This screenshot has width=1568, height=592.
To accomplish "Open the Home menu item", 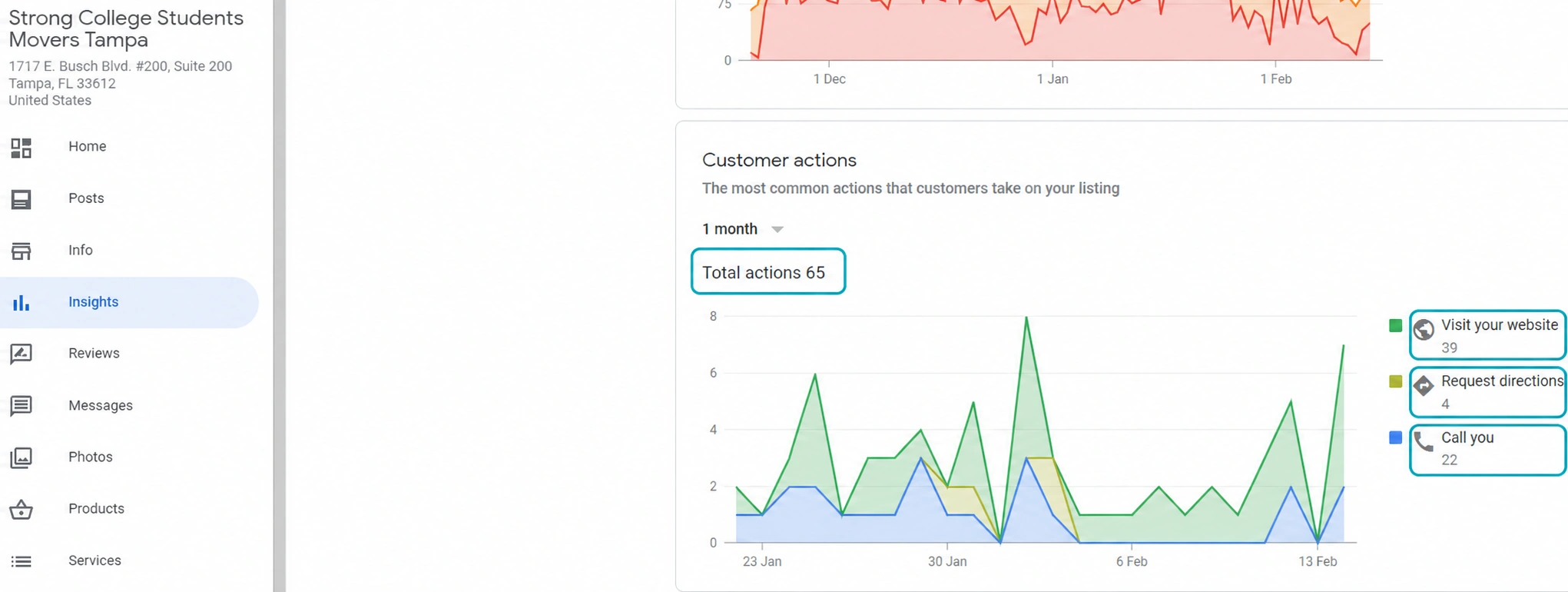I will pyautogui.click(x=88, y=146).
